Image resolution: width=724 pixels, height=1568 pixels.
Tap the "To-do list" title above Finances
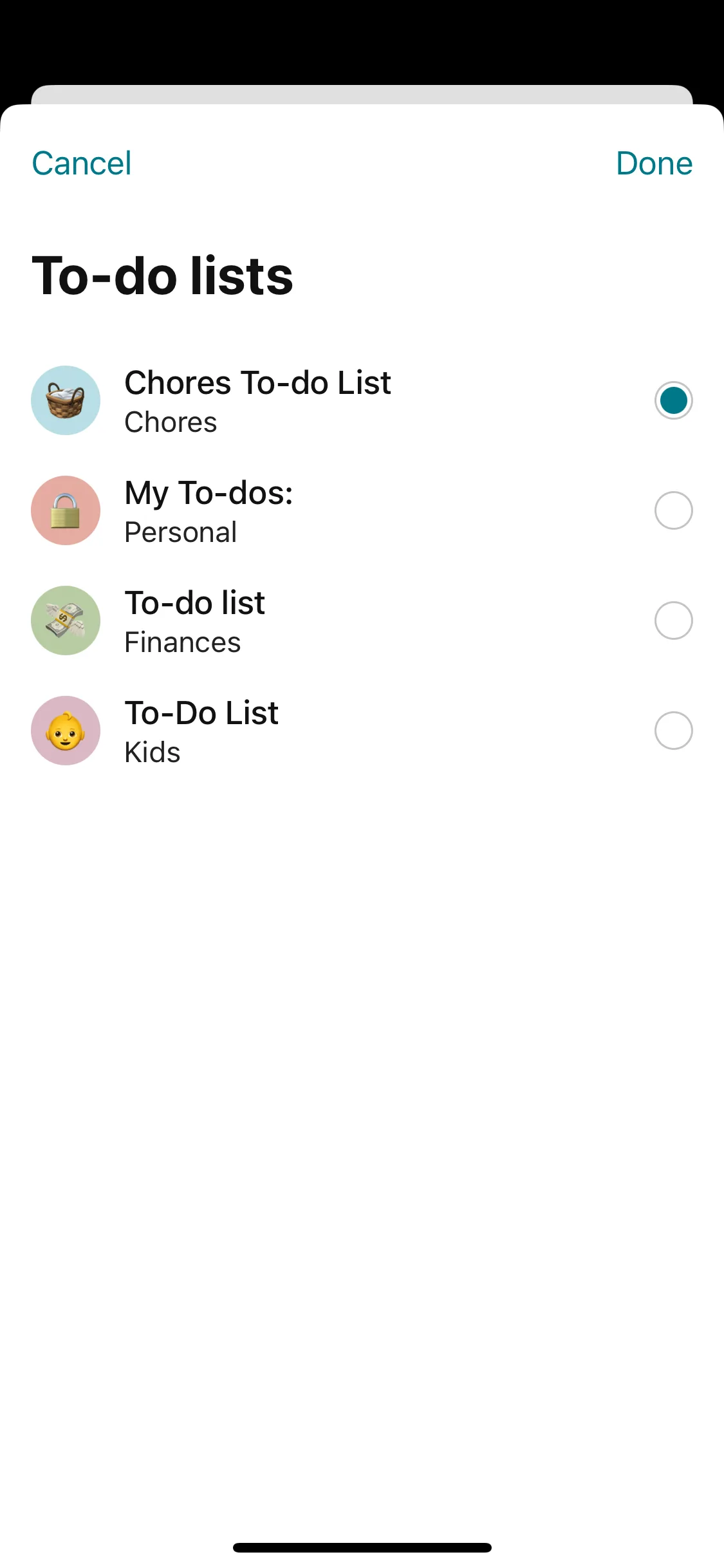[194, 603]
